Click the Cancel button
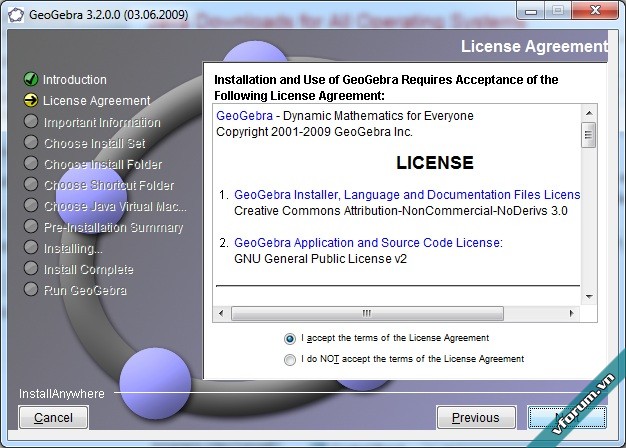 click(53, 417)
